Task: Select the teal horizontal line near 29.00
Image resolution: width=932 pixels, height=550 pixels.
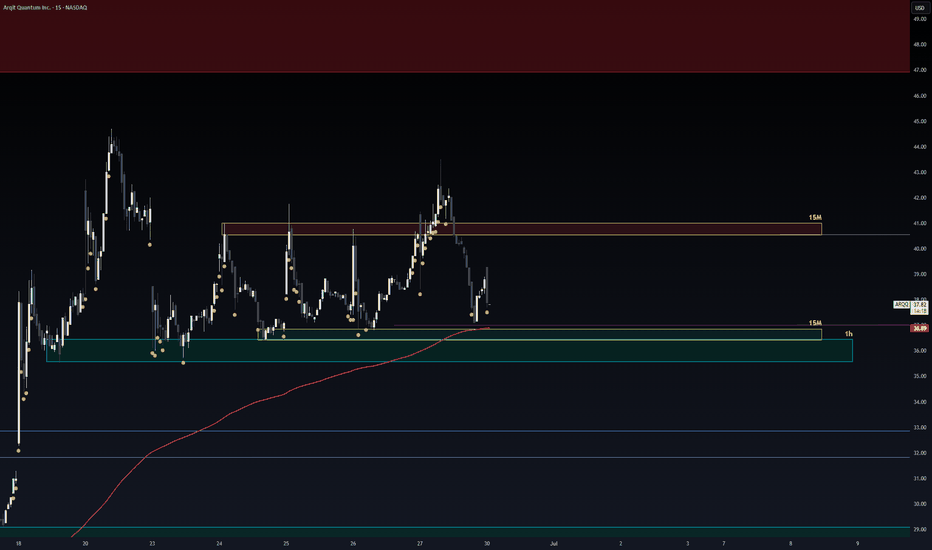Action: tap(455, 527)
